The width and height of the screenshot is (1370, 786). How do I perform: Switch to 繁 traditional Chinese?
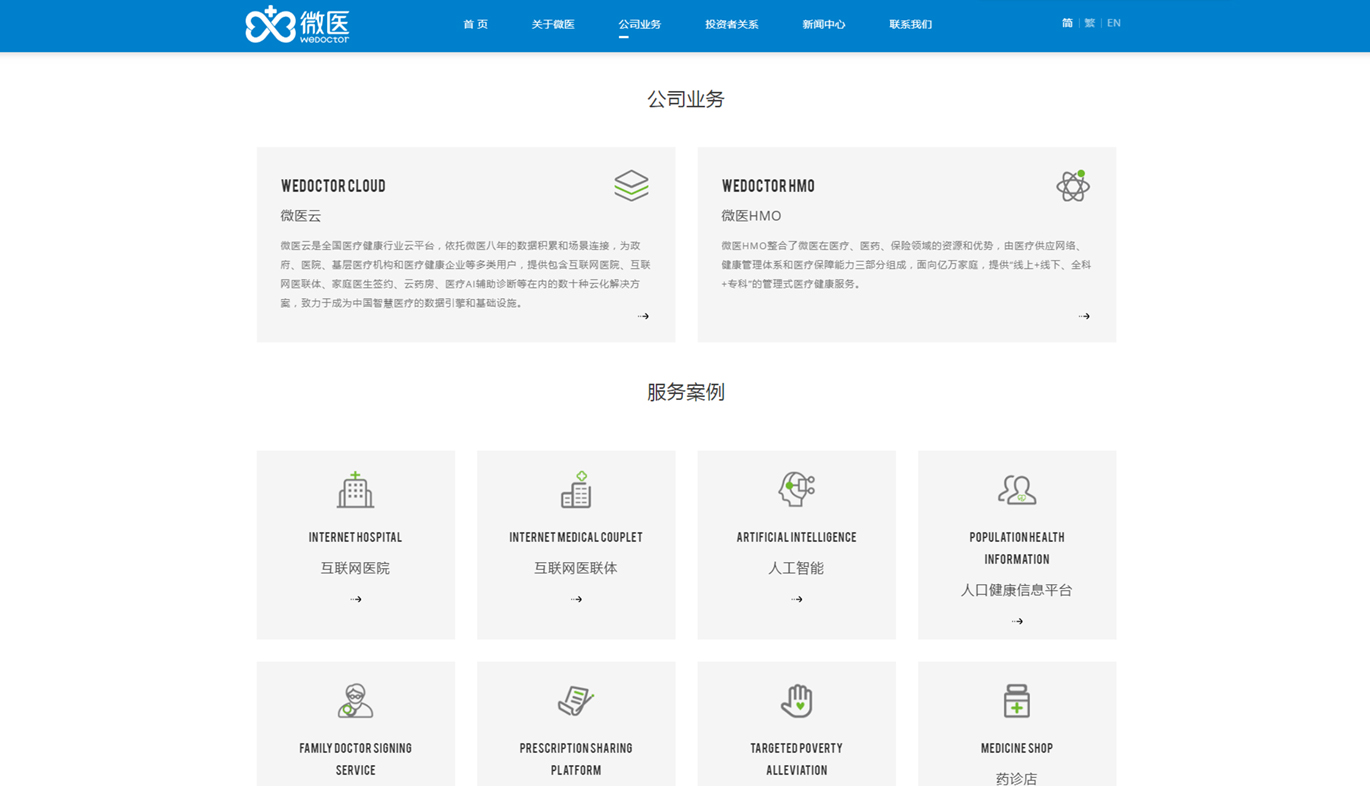tap(1089, 23)
